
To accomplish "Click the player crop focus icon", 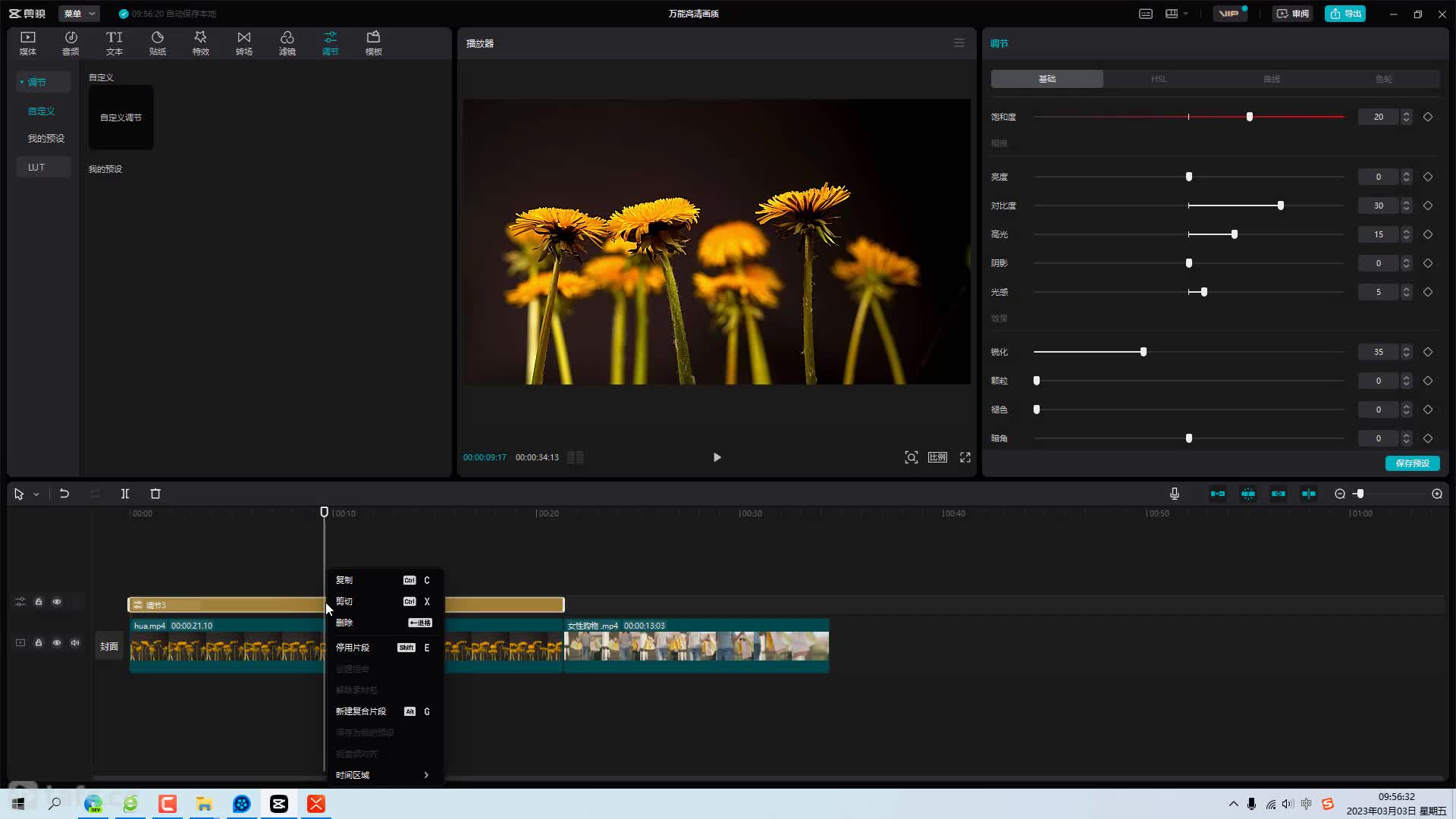I will pos(912,457).
